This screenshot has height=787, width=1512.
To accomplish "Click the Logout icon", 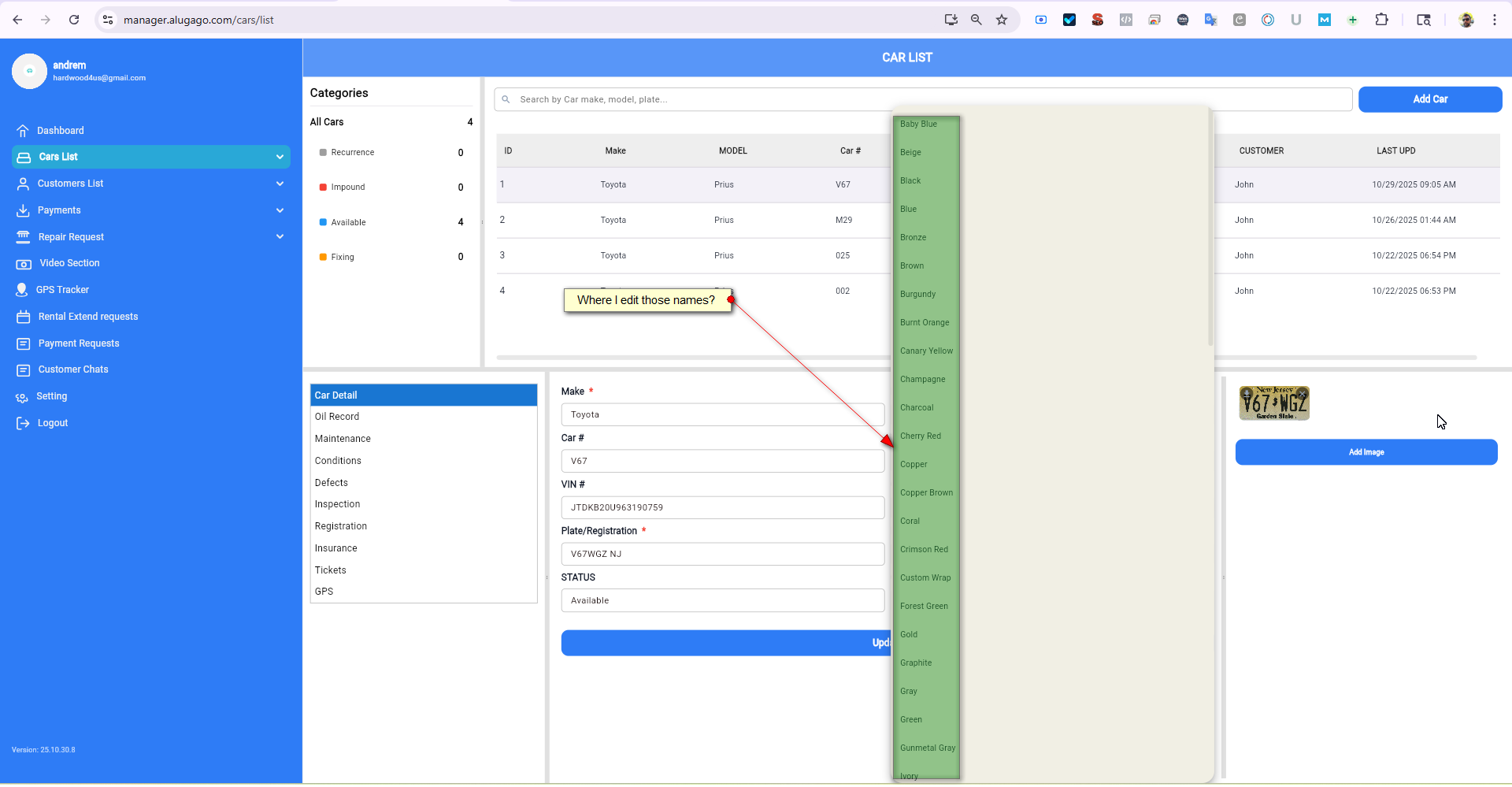I will click(x=23, y=424).
